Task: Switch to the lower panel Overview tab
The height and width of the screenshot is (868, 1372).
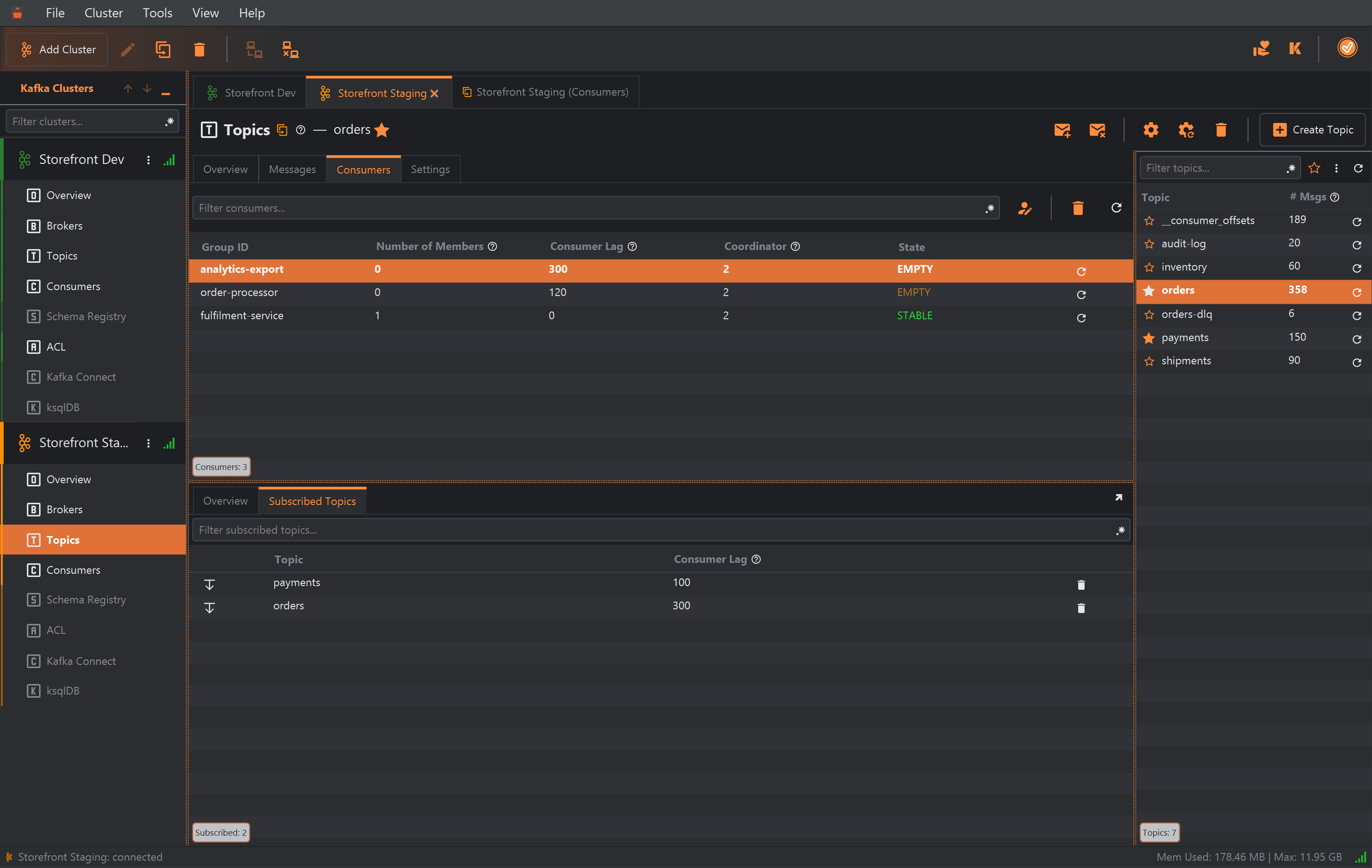Action: click(x=225, y=501)
